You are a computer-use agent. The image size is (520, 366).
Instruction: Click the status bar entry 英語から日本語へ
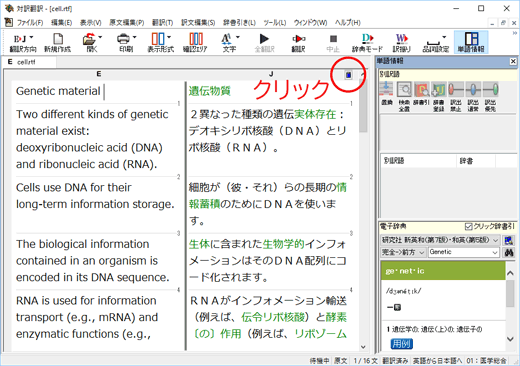tap(437, 361)
